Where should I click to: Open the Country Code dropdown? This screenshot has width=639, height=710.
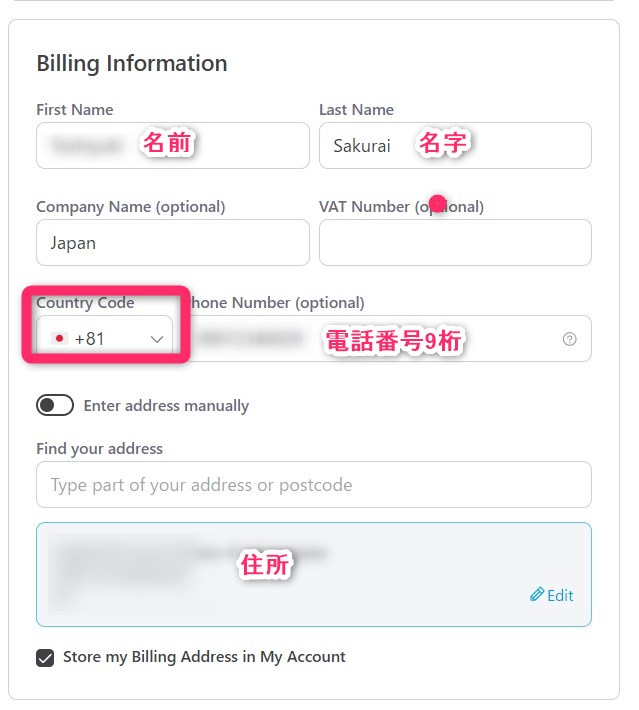click(104, 339)
